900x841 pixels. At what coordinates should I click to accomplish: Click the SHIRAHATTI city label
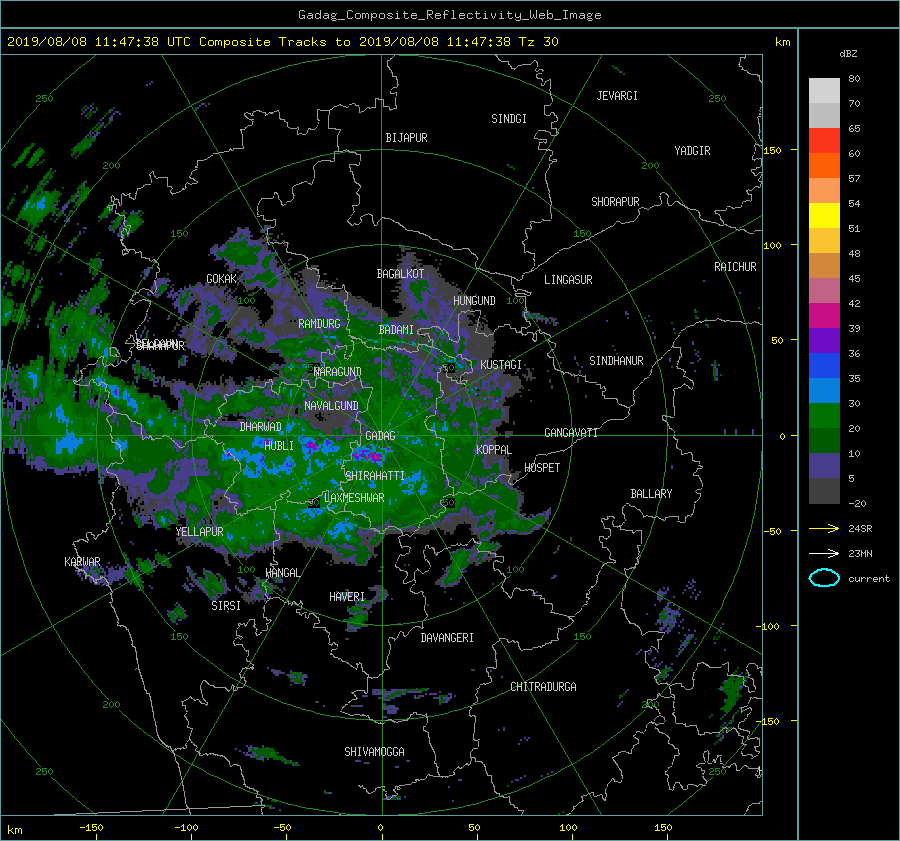[x=375, y=475]
